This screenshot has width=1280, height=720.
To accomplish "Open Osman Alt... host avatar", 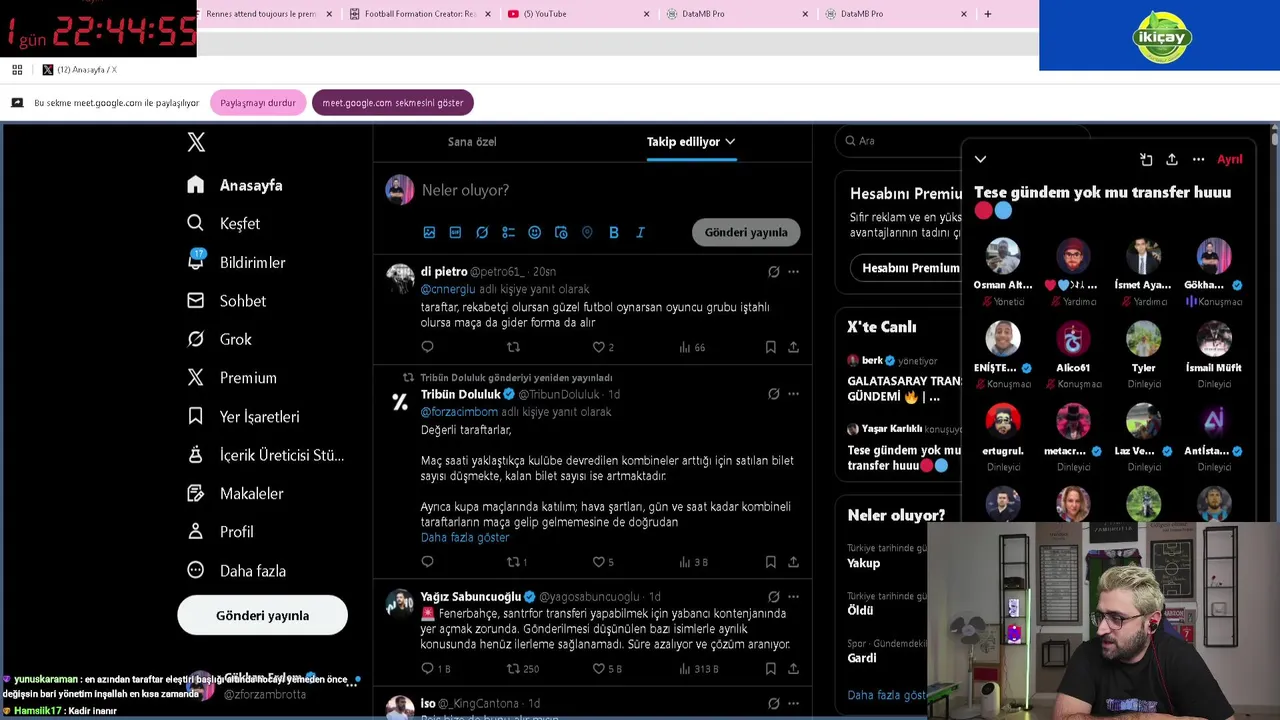I will coord(1003,256).
